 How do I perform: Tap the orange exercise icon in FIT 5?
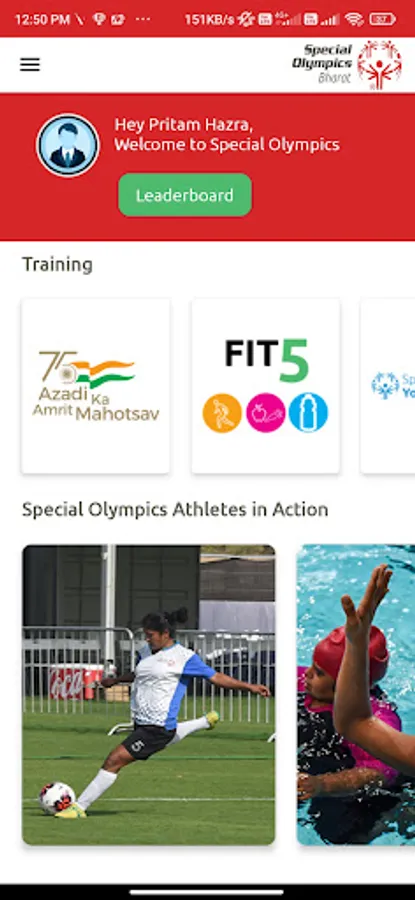click(222, 413)
